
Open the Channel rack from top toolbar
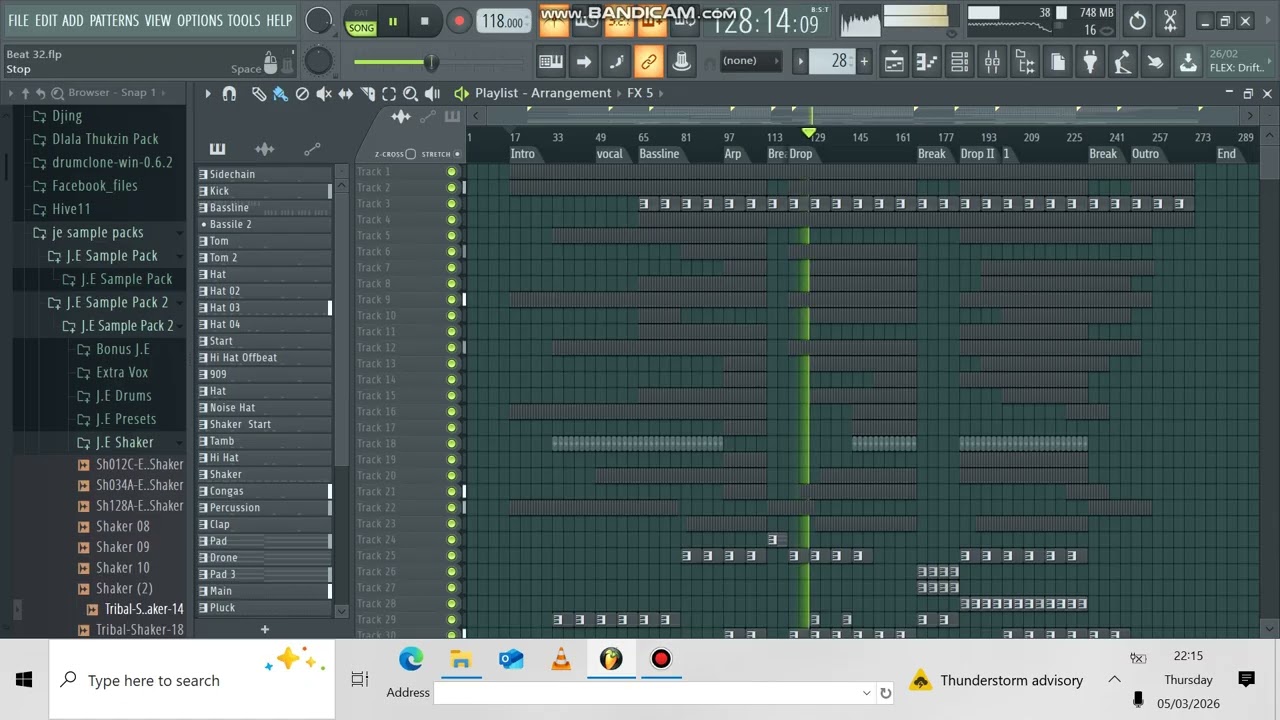[x=960, y=62]
